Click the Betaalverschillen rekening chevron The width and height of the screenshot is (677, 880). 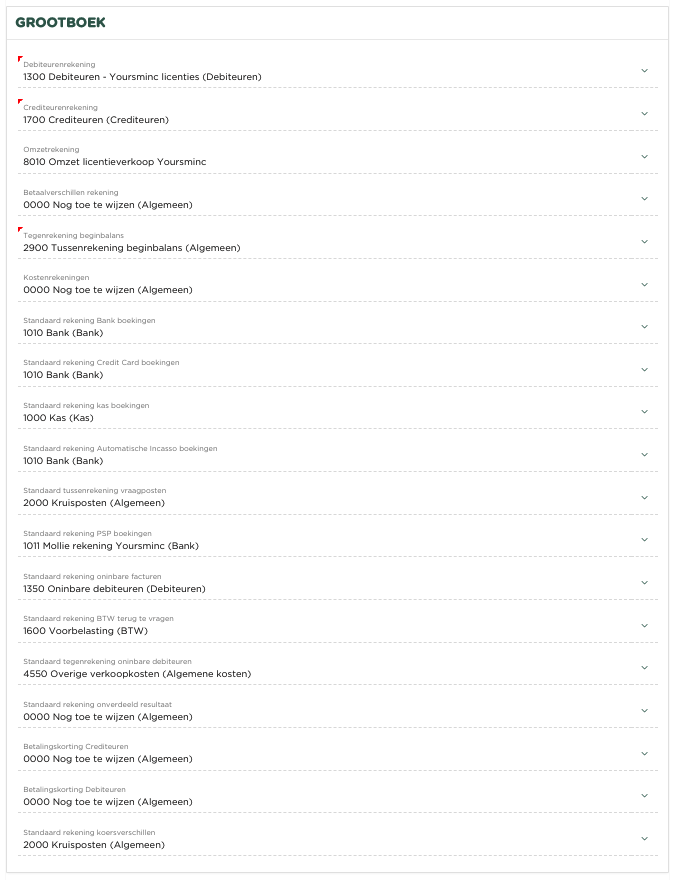pos(644,199)
